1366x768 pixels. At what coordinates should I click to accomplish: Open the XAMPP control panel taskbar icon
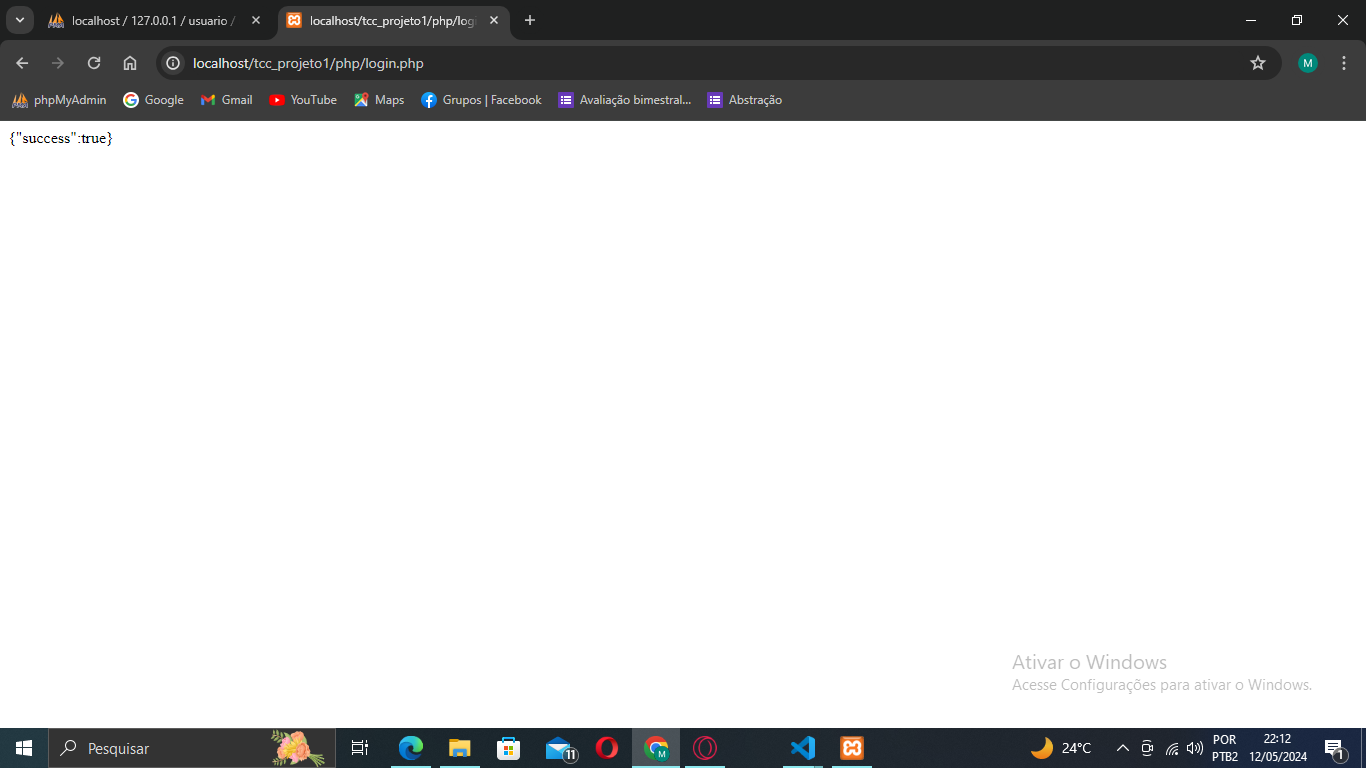852,748
